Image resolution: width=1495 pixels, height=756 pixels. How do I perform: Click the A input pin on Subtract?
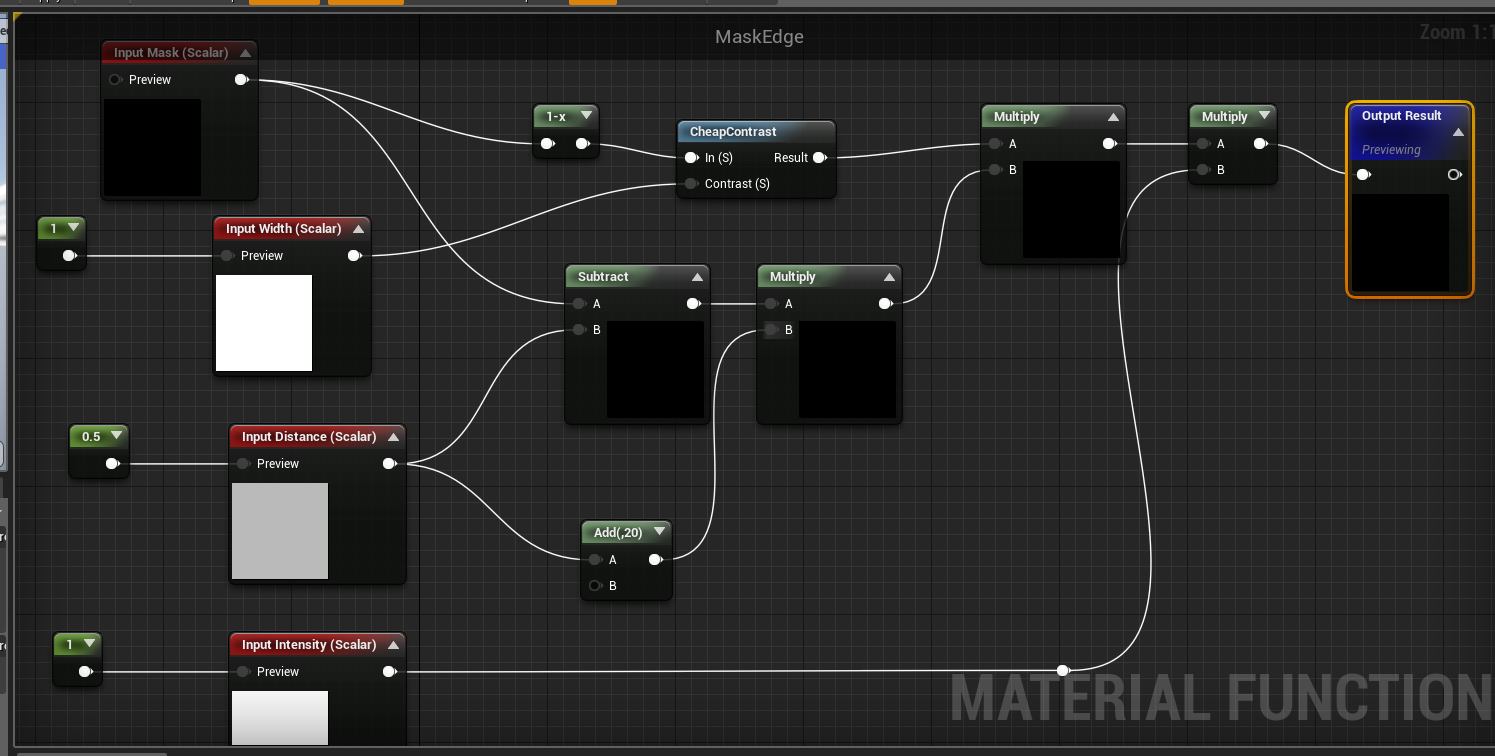579,303
